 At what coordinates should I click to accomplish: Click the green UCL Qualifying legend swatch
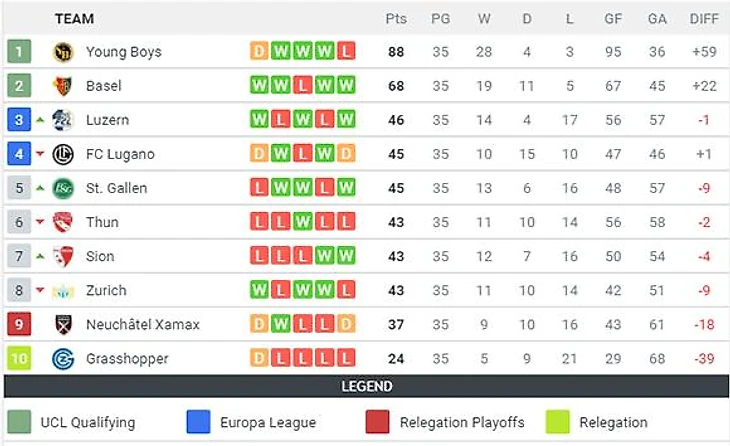point(18,422)
